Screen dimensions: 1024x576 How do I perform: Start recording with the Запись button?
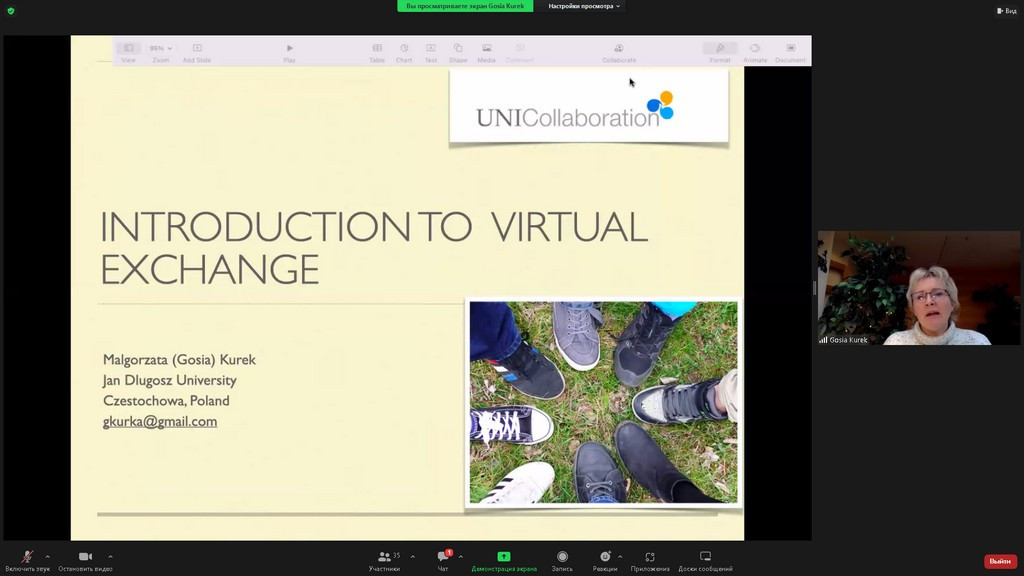562,558
